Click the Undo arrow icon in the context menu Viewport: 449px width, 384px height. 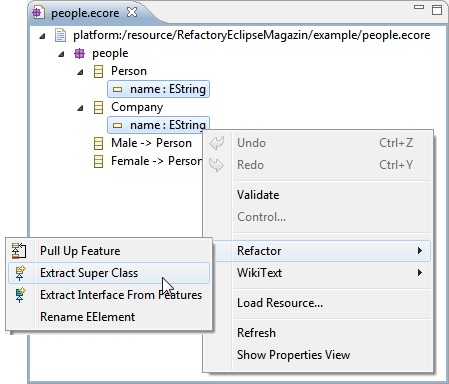point(217,143)
